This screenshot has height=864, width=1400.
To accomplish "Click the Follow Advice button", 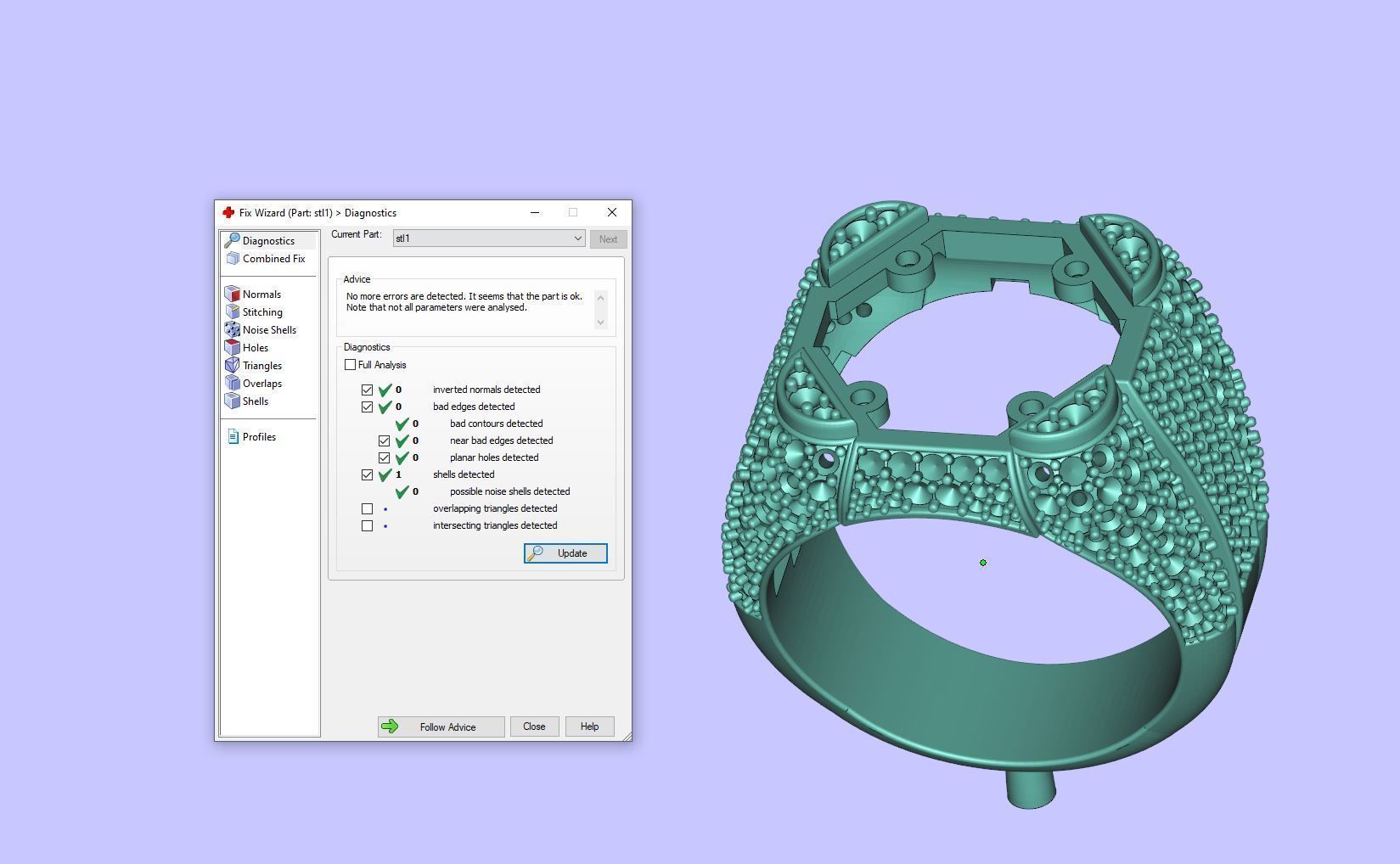I will pyautogui.click(x=441, y=727).
